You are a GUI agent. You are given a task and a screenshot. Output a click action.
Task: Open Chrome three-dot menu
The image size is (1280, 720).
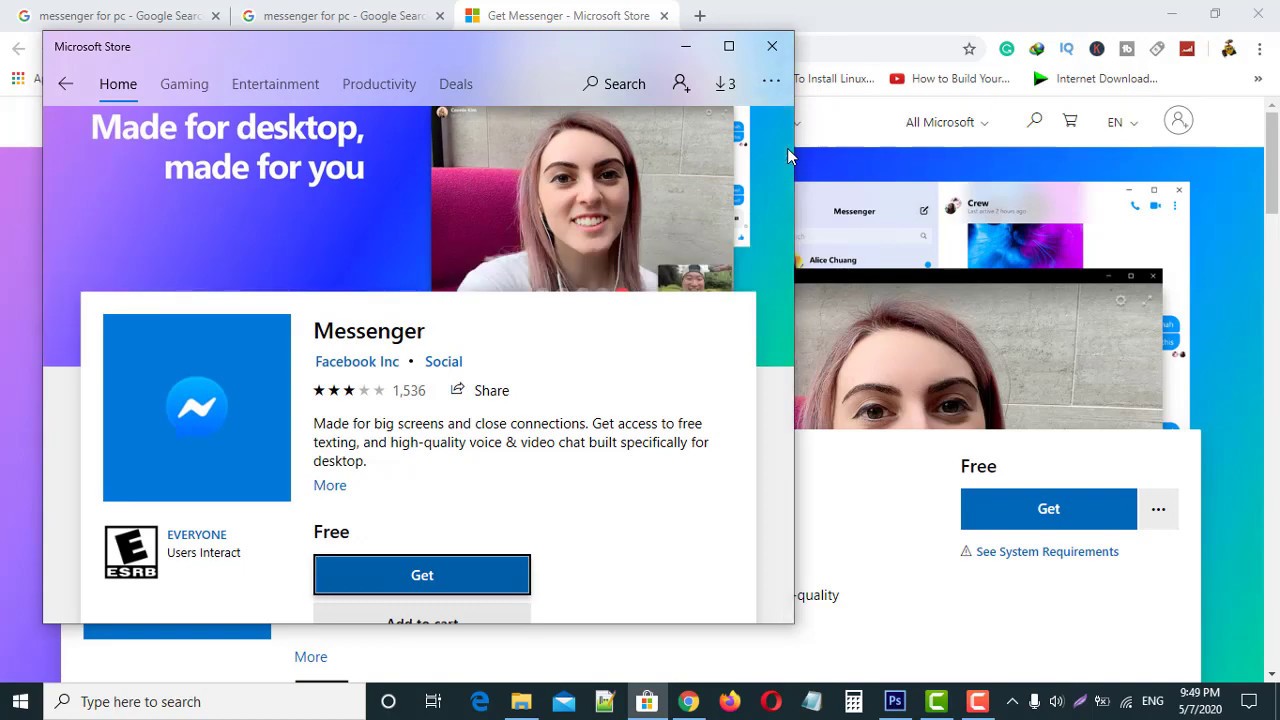[1258, 48]
